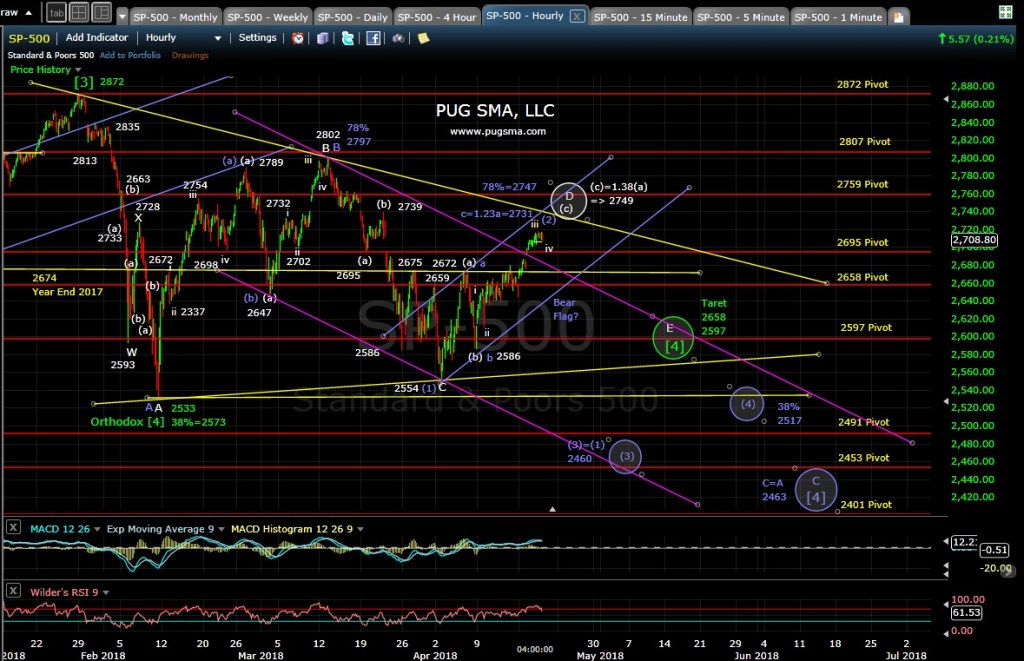This screenshot has width=1024, height=661.
Task: Switch to SP-500 - 4 Hour tab
Action: pyautogui.click(x=437, y=17)
